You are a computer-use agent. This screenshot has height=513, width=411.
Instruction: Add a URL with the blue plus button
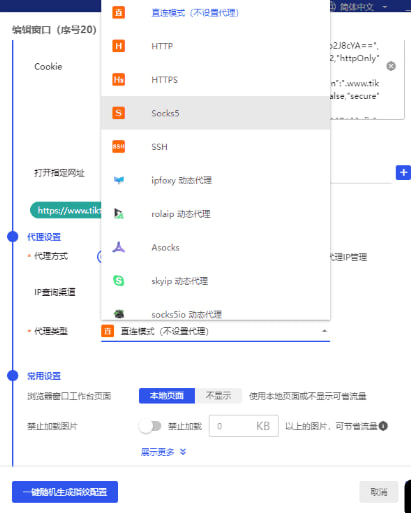coord(403,173)
